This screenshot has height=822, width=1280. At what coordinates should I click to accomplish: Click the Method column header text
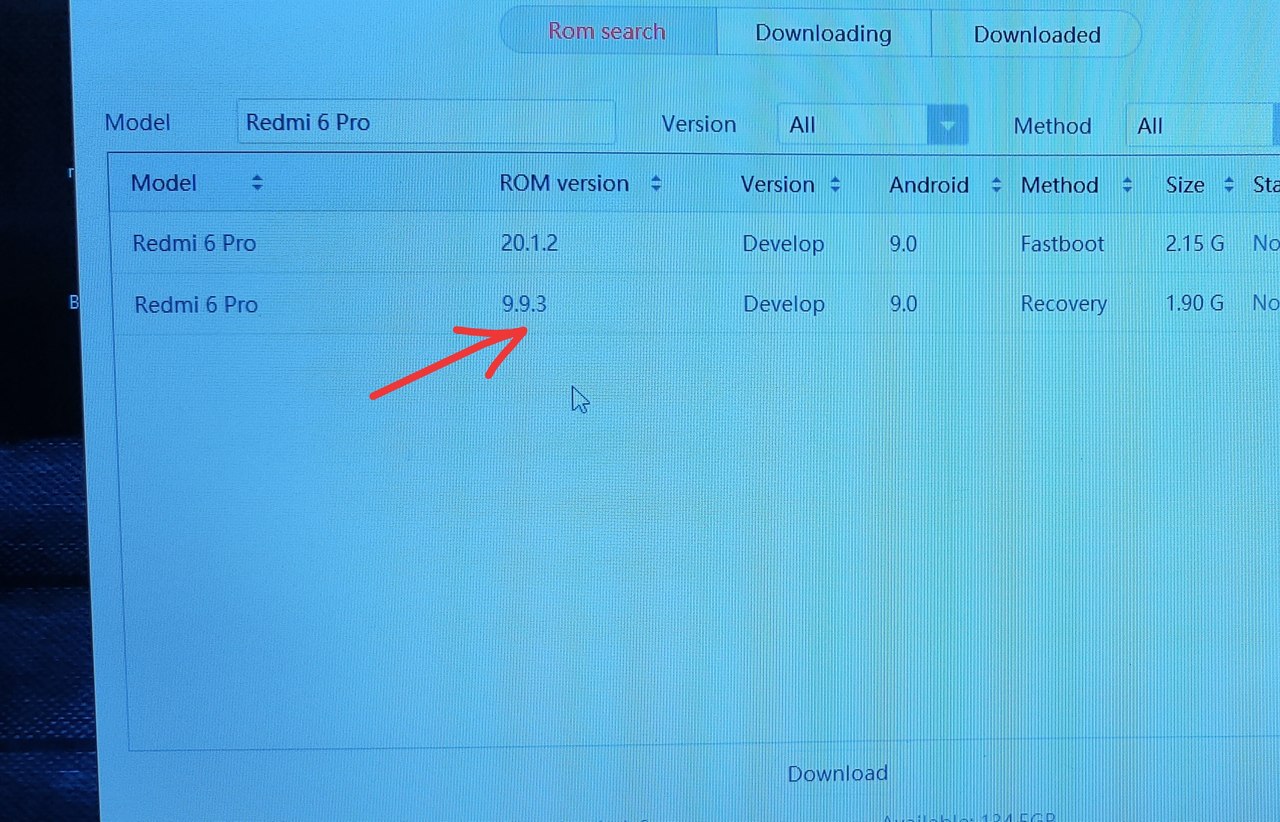pos(1060,185)
